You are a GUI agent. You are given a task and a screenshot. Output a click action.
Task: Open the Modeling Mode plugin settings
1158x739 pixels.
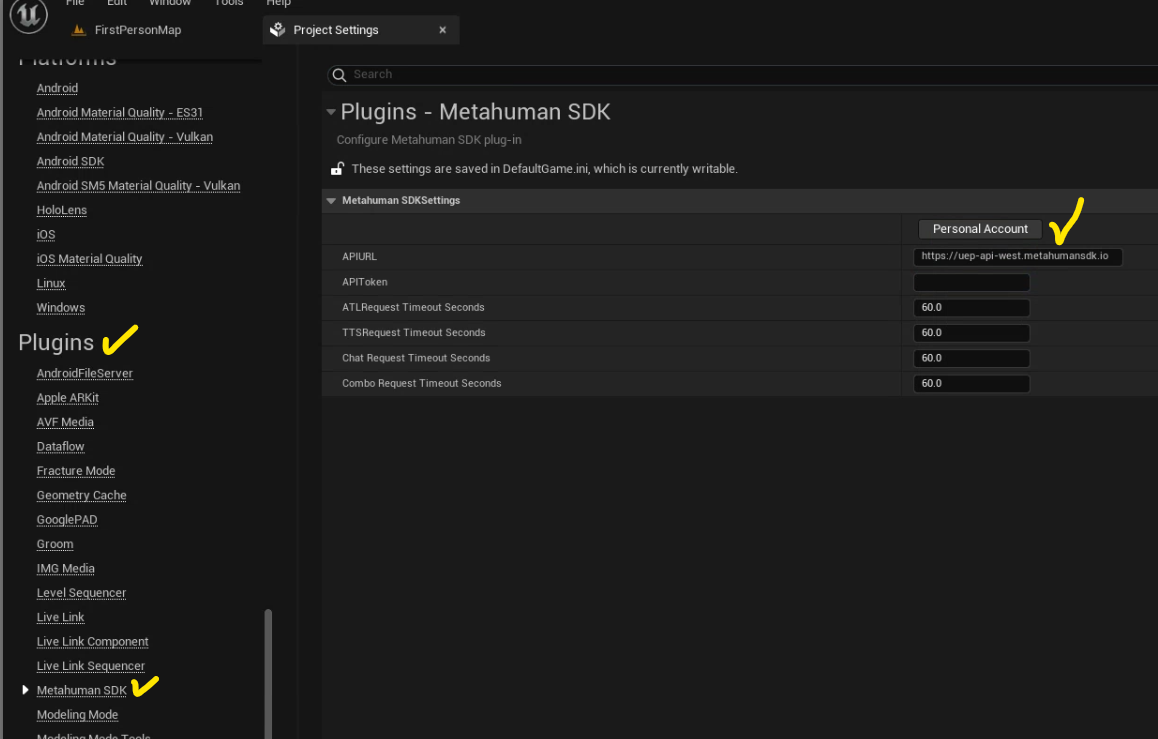point(78,714)
